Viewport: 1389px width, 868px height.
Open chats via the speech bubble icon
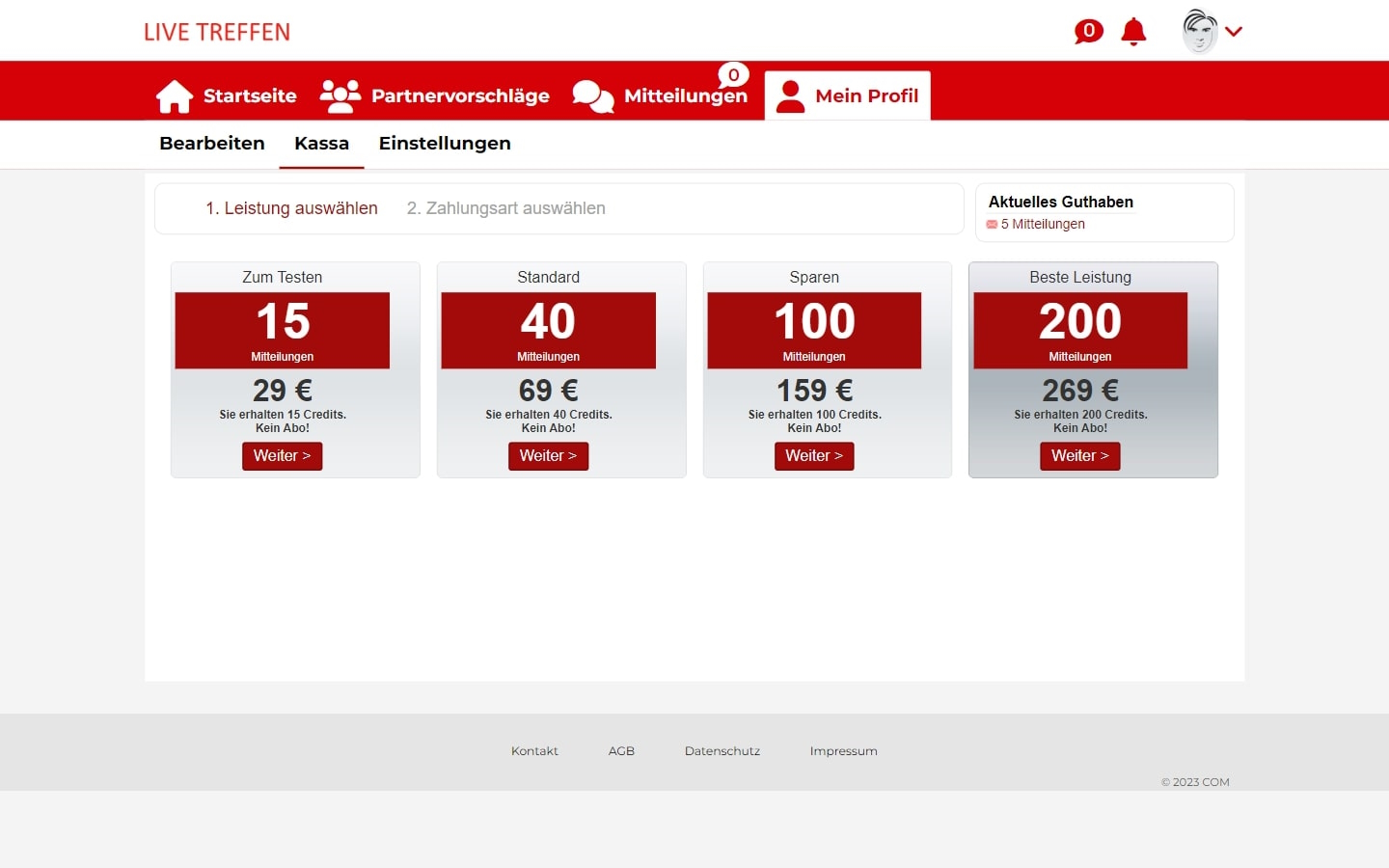point(1088,31)
